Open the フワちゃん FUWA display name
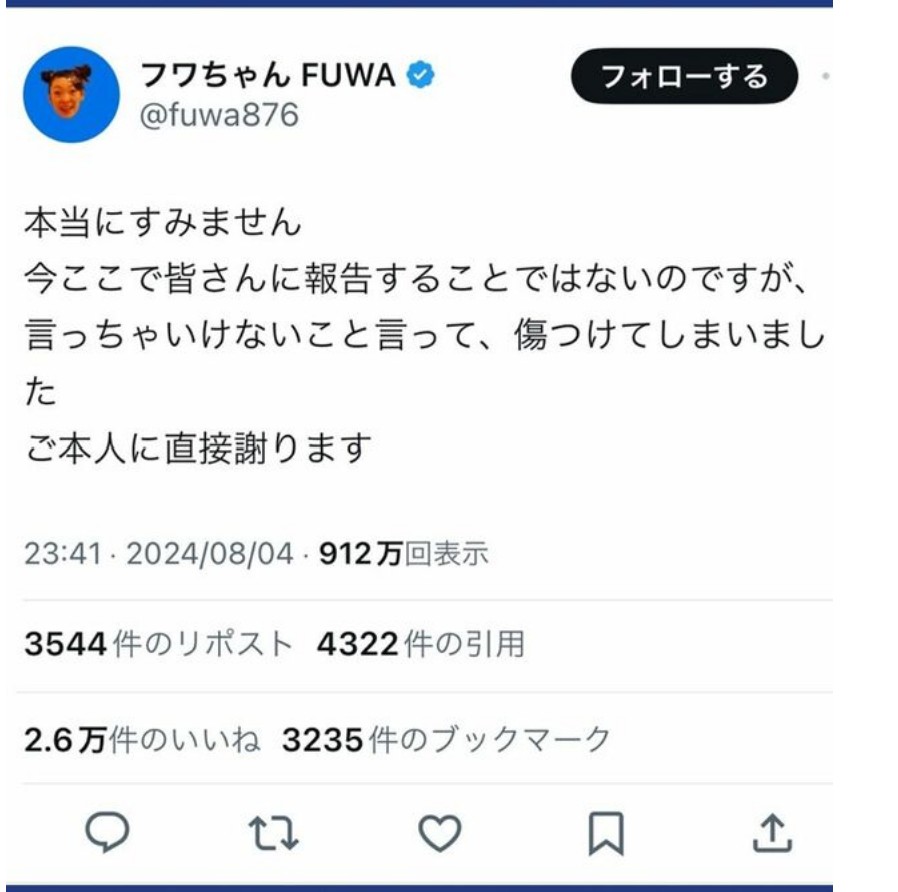This screenshot has height=892, width=898. [267, 75]
